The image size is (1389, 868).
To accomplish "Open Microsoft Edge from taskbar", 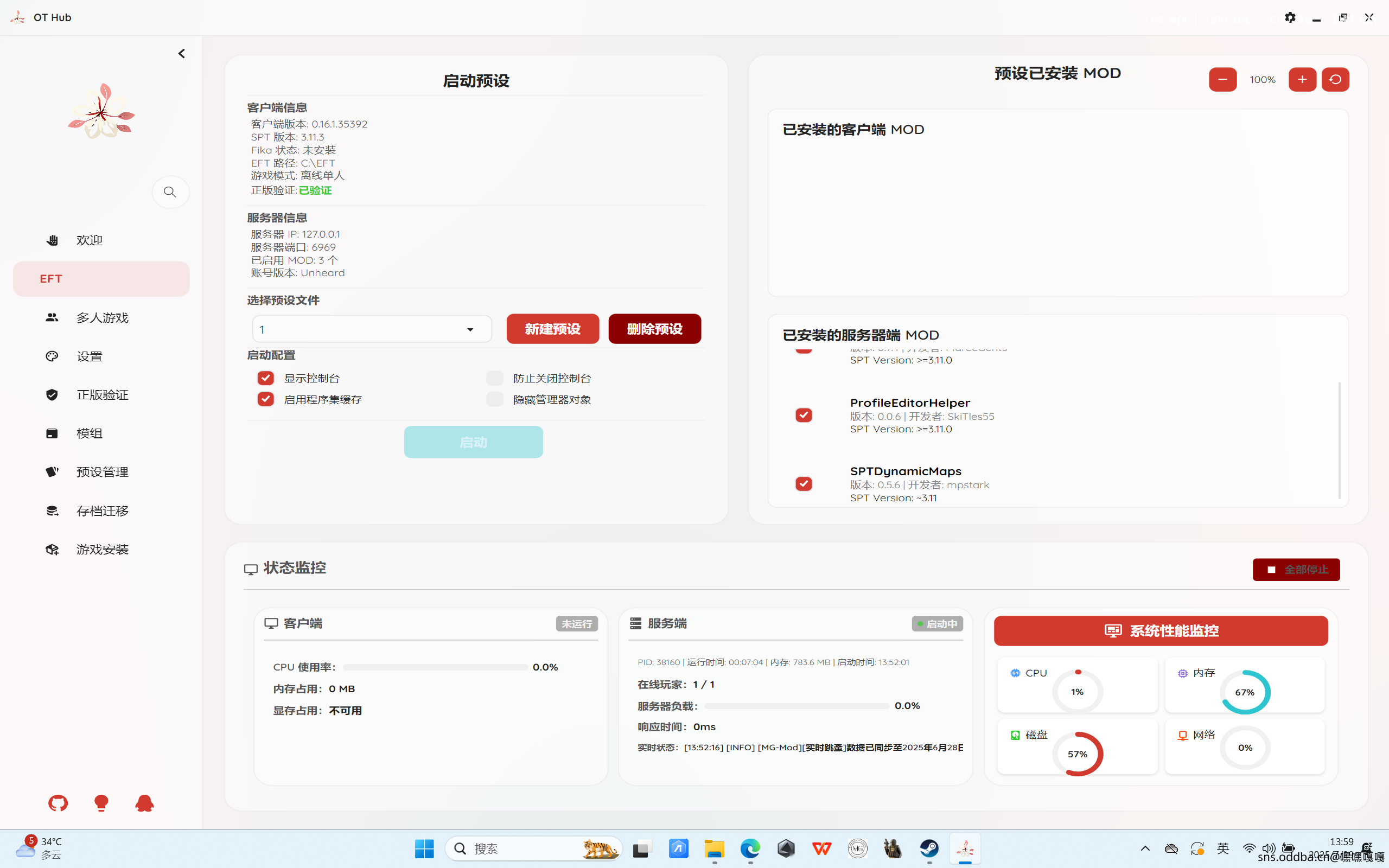I will [750, 848].
